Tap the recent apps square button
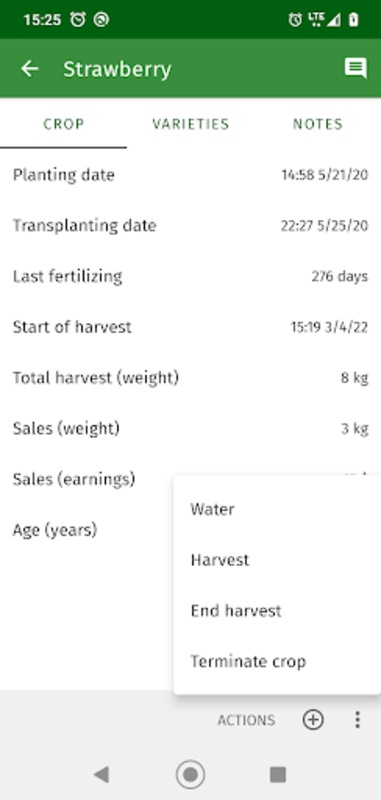The image size is (381, 800). pyautogui.click(x=278, y=775)
